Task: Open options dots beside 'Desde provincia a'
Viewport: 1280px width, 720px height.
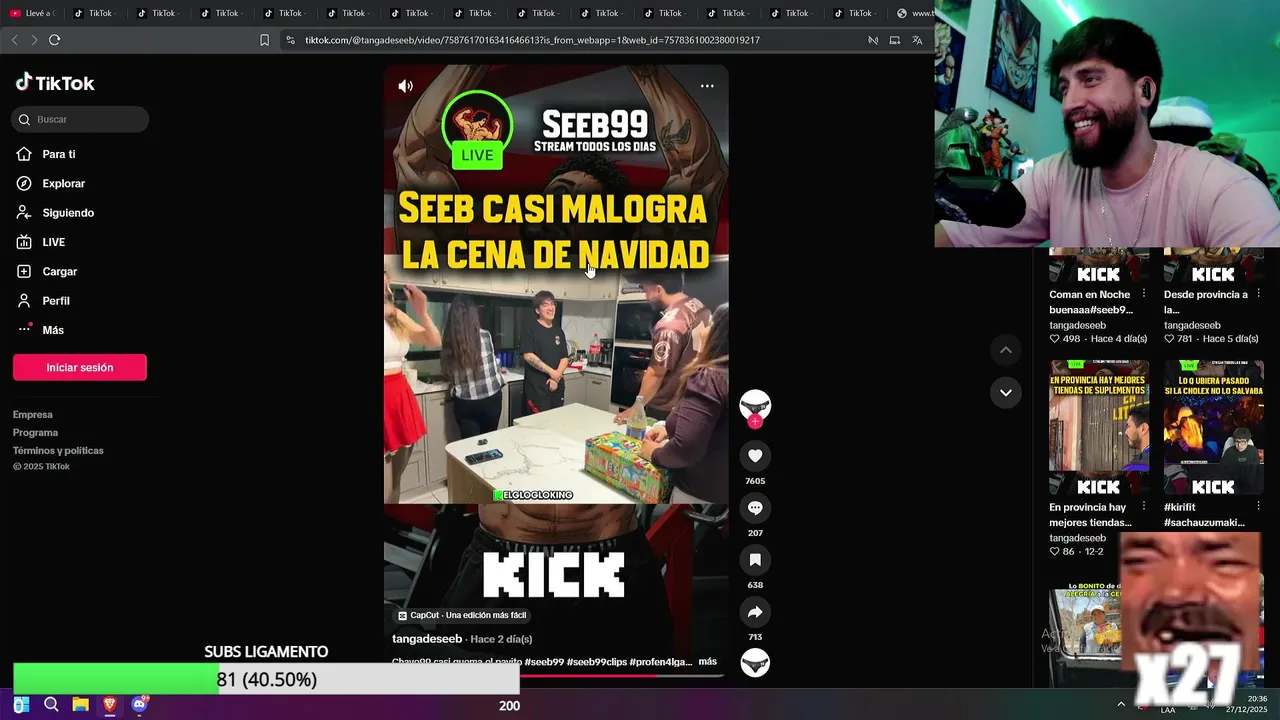Action: pos(1259,294)
